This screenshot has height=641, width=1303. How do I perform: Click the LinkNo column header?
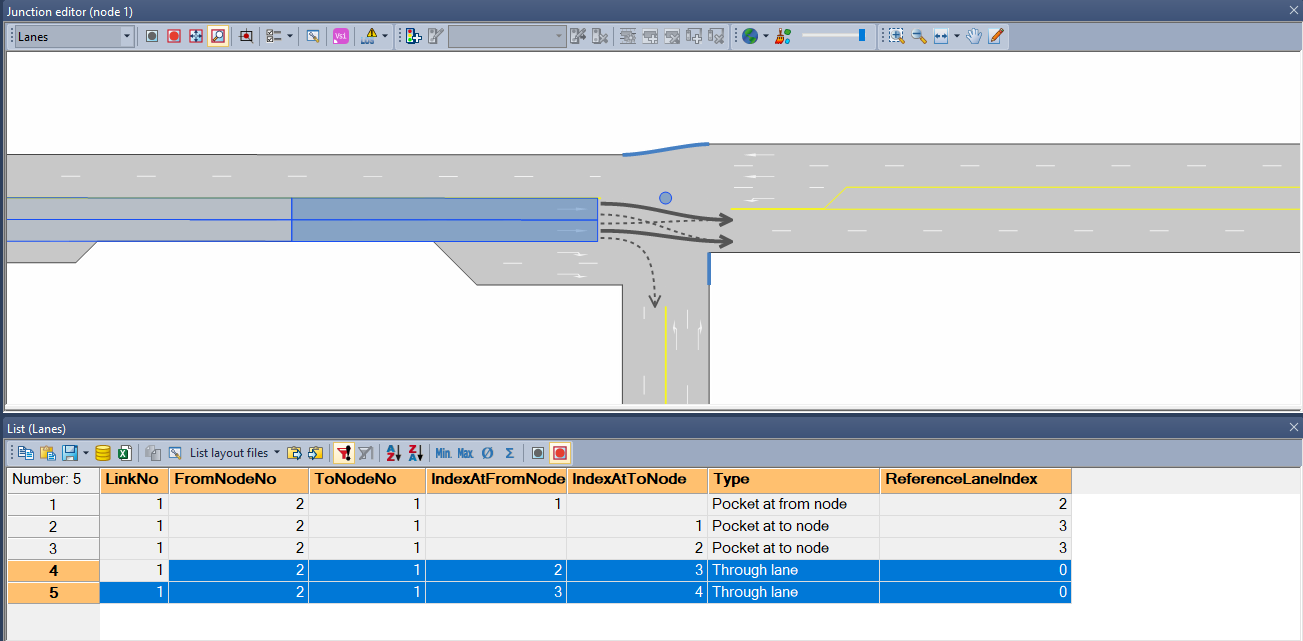point(133,480)
